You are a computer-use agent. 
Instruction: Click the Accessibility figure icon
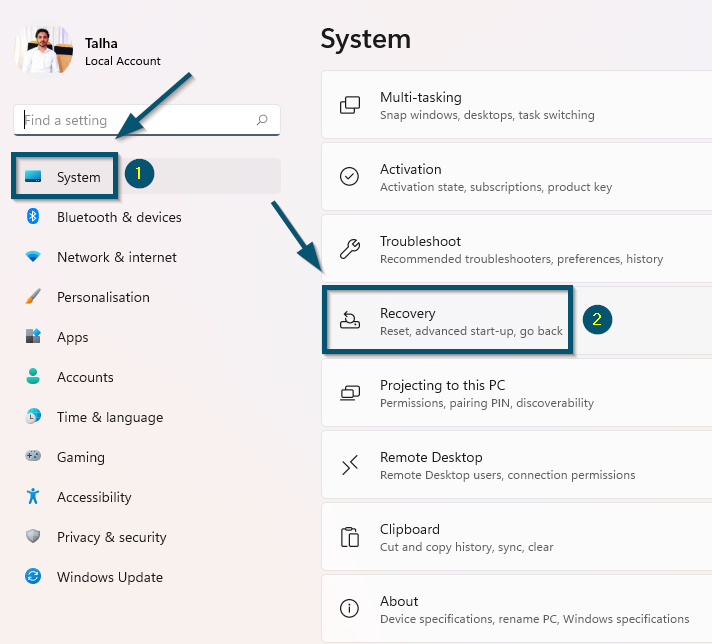33,496
